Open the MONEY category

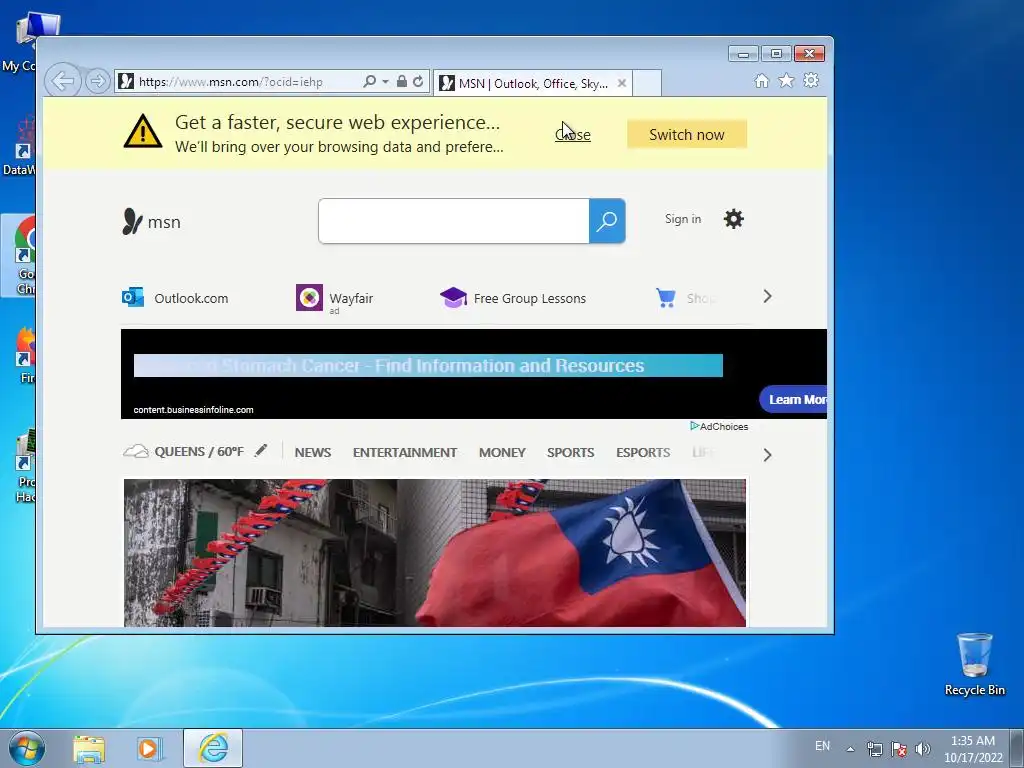(x=502, y=453)
